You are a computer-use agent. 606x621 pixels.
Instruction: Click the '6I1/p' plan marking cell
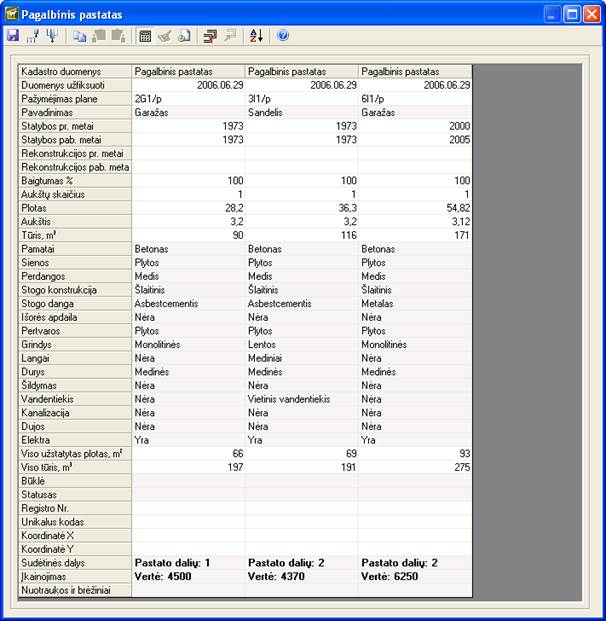click(x=415, y=99)
